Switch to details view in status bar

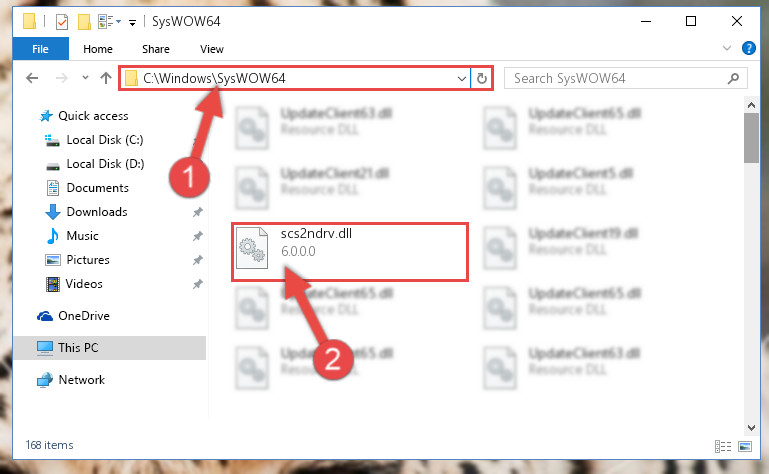pyautogui.click(x=723, y=446)
